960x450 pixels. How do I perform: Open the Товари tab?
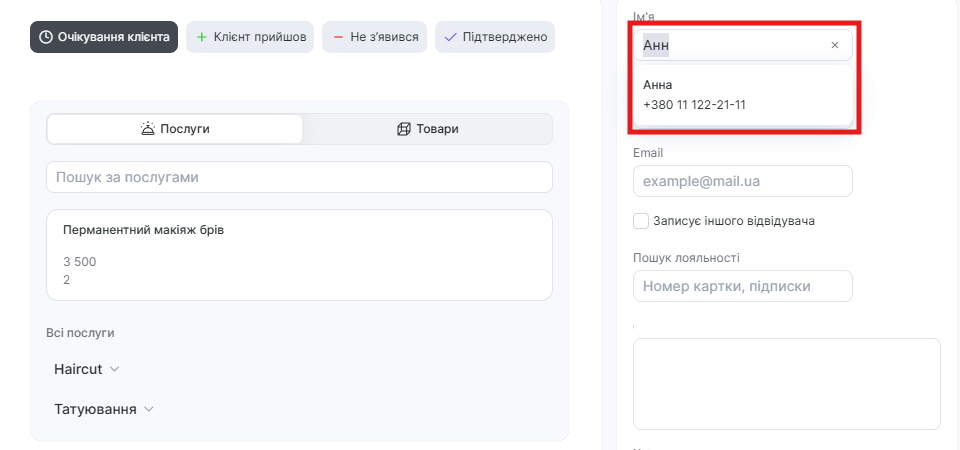pyautogui.click(x=427, y=129)
